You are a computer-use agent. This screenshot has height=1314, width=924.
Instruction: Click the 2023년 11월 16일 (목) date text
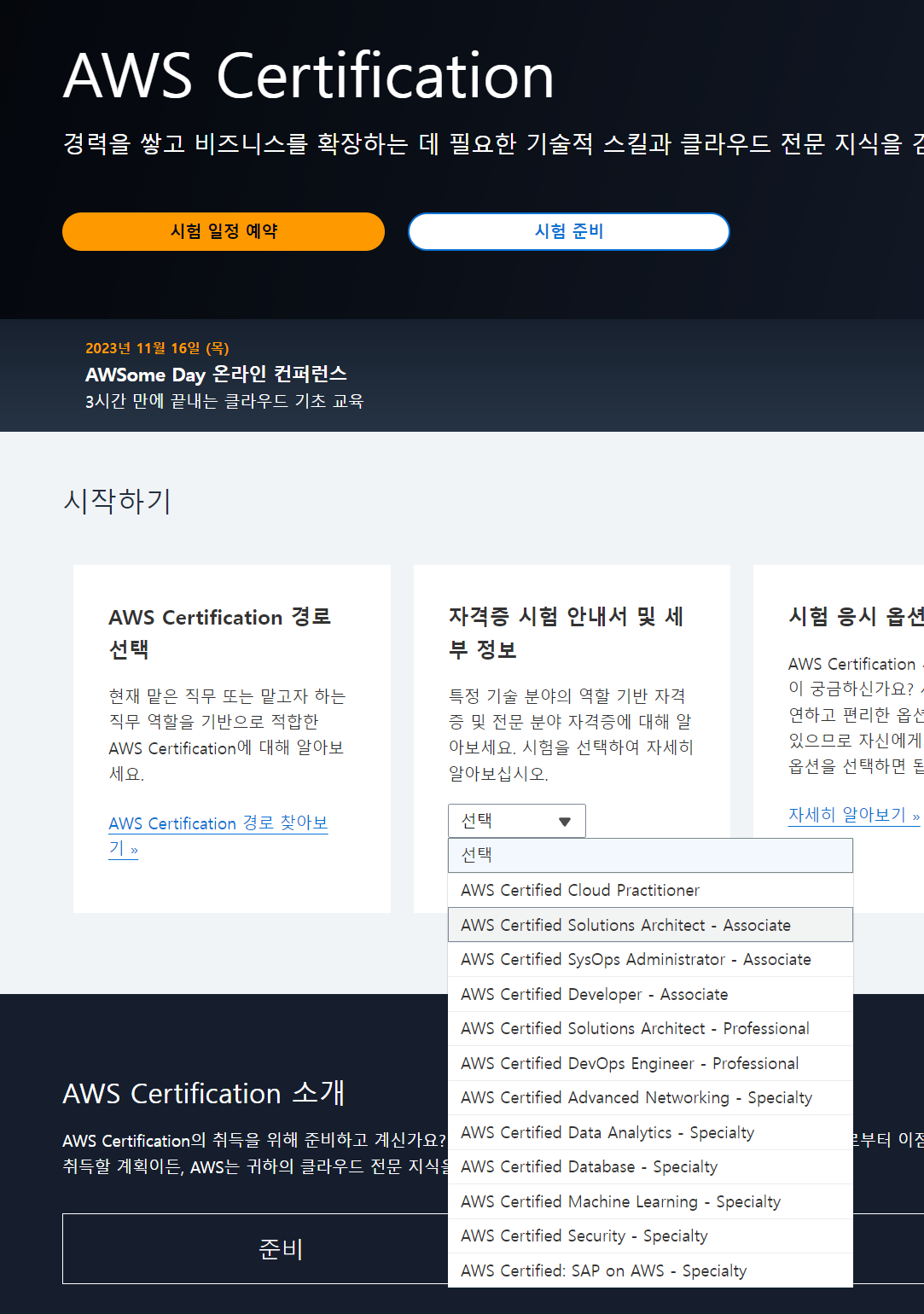pyautogui.click(x=157, y=348)
